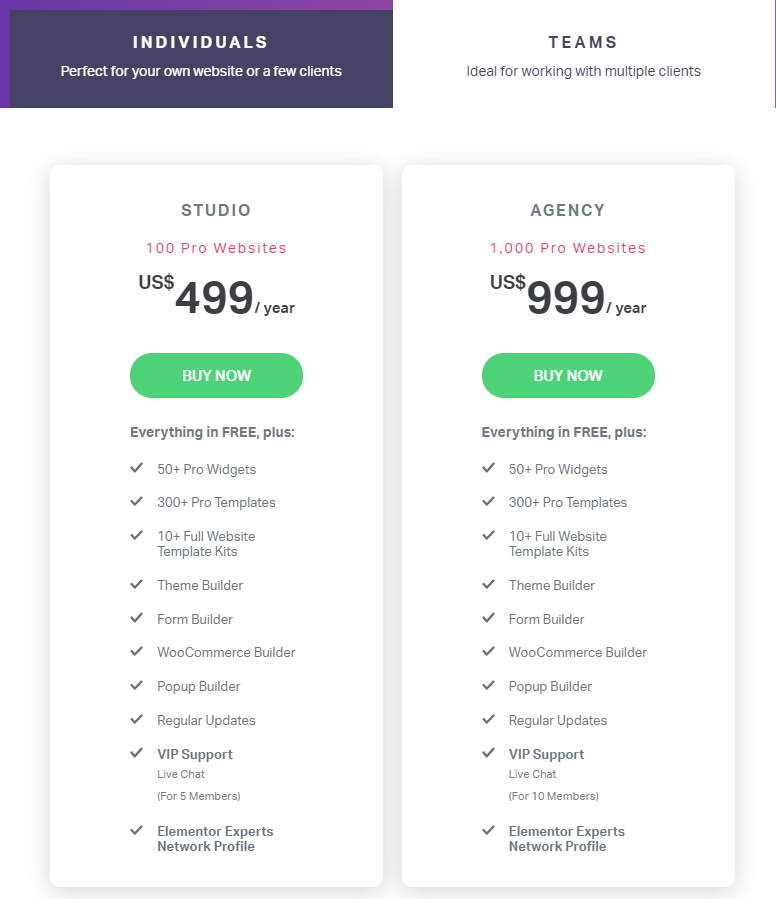Screen dimensions: 776x899
Task: Click checkmark beside Agency 300+ Pro Templates
Action: point(488,501)
